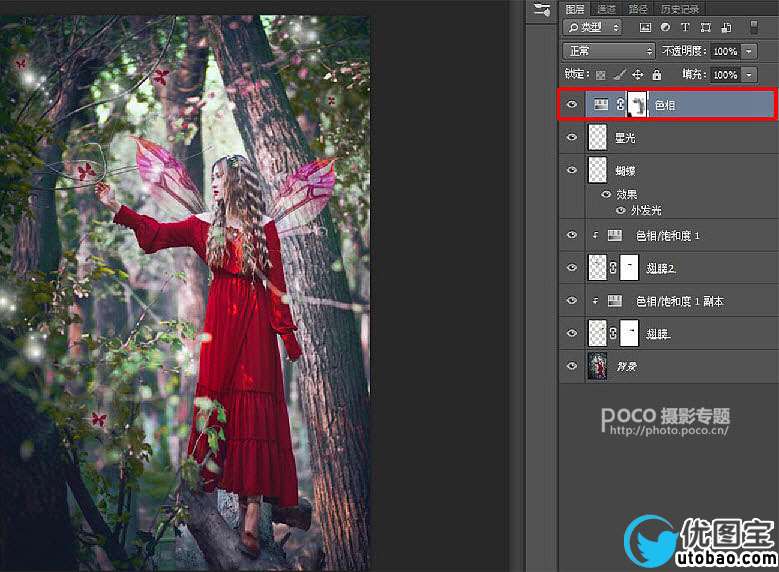779x572 pixels.
Task: Select thumbnail of 蝴蝶 layer
Action: click(598, 170)
